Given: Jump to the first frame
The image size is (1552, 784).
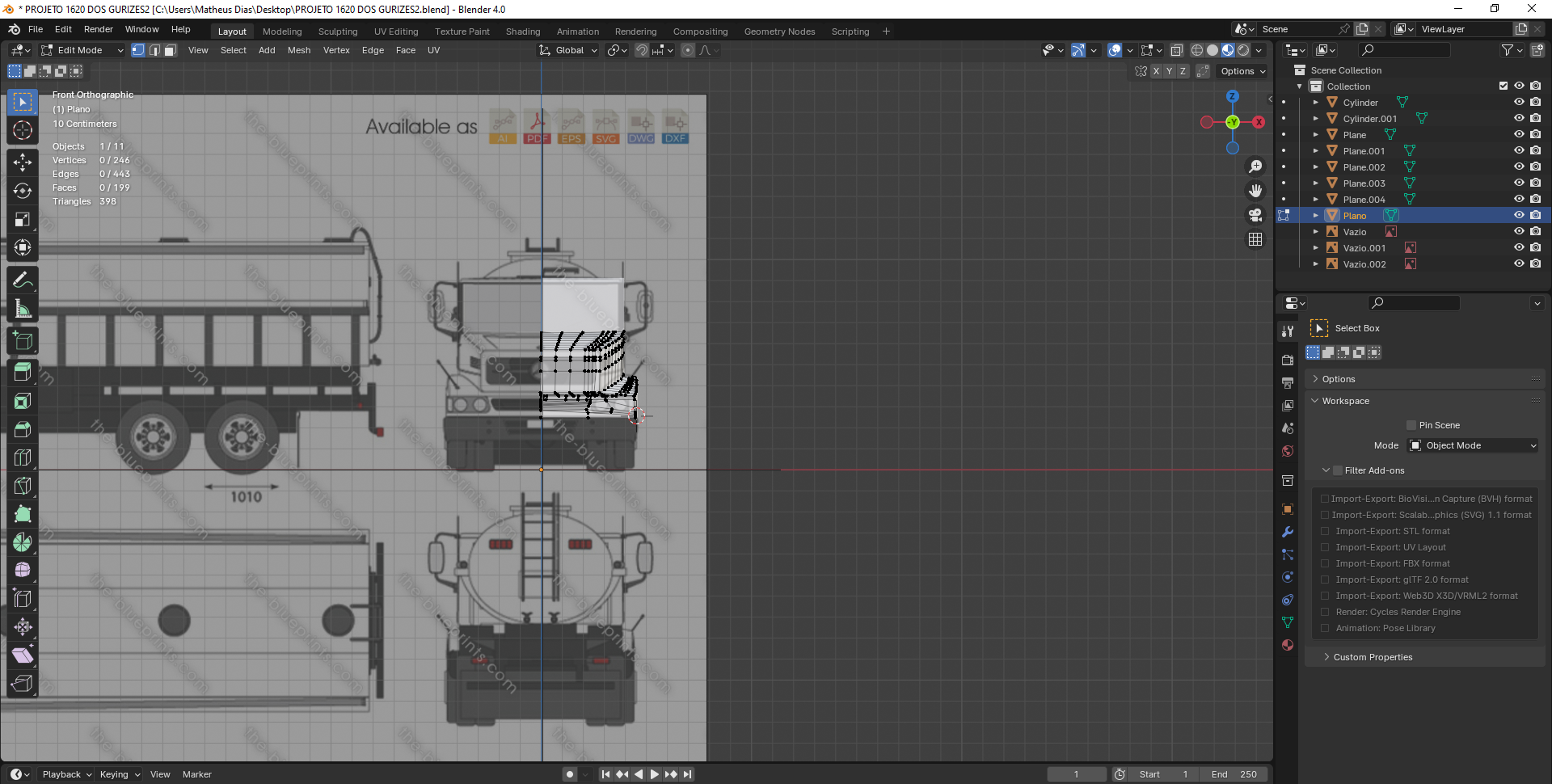Looking at the screenshot, I should [x=605, y=774].
